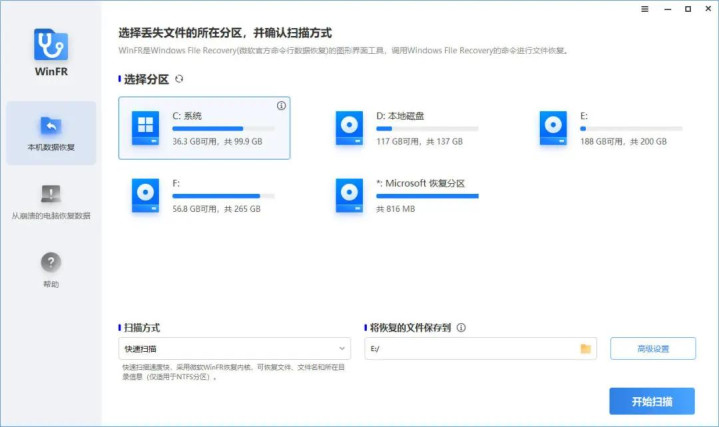Select the C: 系统 partition Windows icon
Viewport: 719px width, 427px height.
[145, 128]
